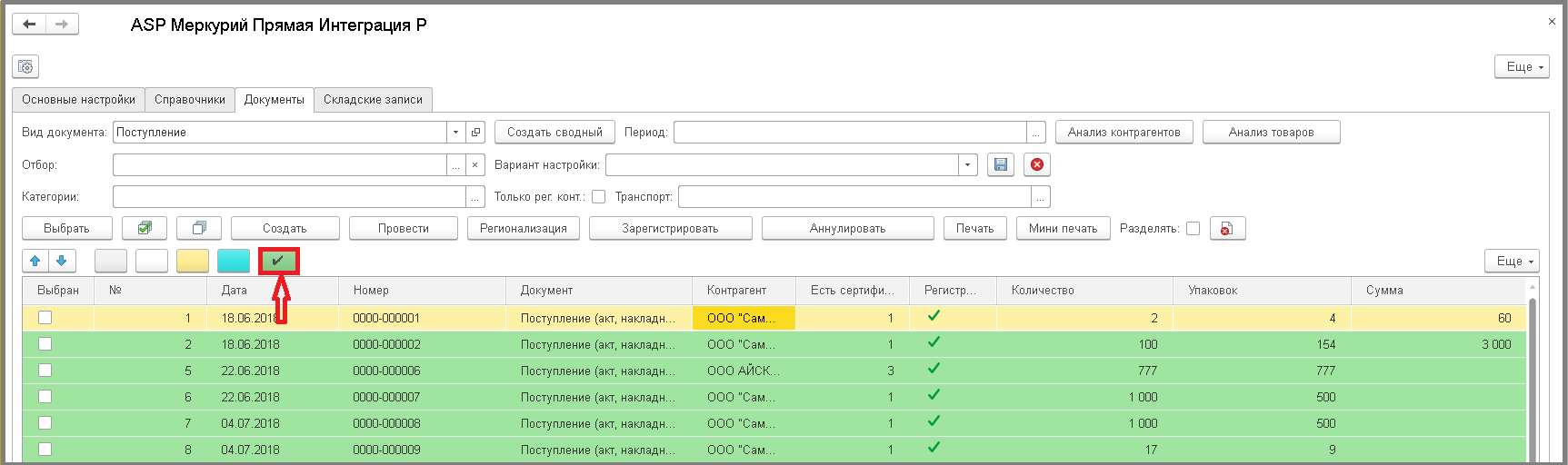
Task: Open Отбор selection ellipsis button
Action: pyautogui.click(x=455, y=164)
